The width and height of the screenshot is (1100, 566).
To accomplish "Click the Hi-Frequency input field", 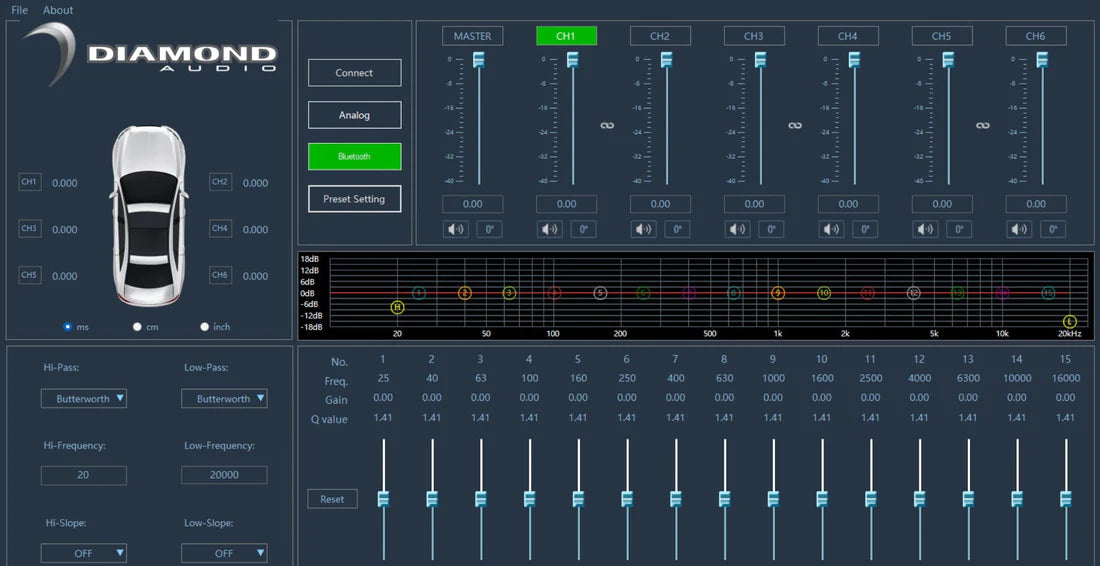I will click(84, 475).
